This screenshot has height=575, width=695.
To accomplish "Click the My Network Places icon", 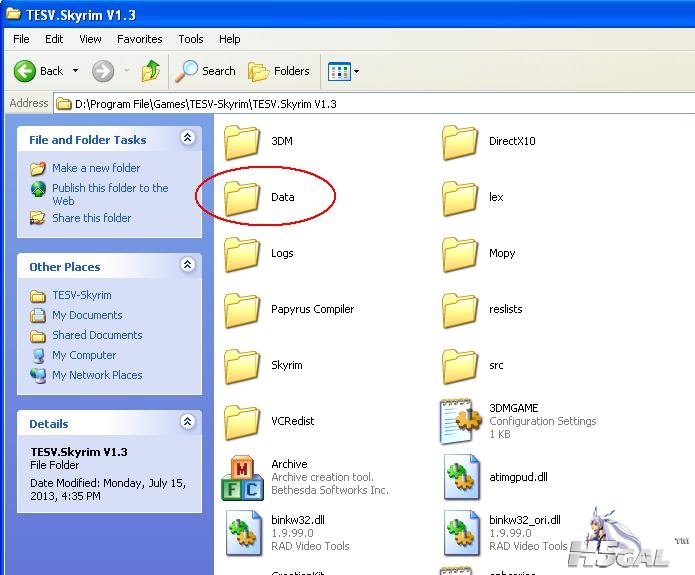I will [38, 376].
